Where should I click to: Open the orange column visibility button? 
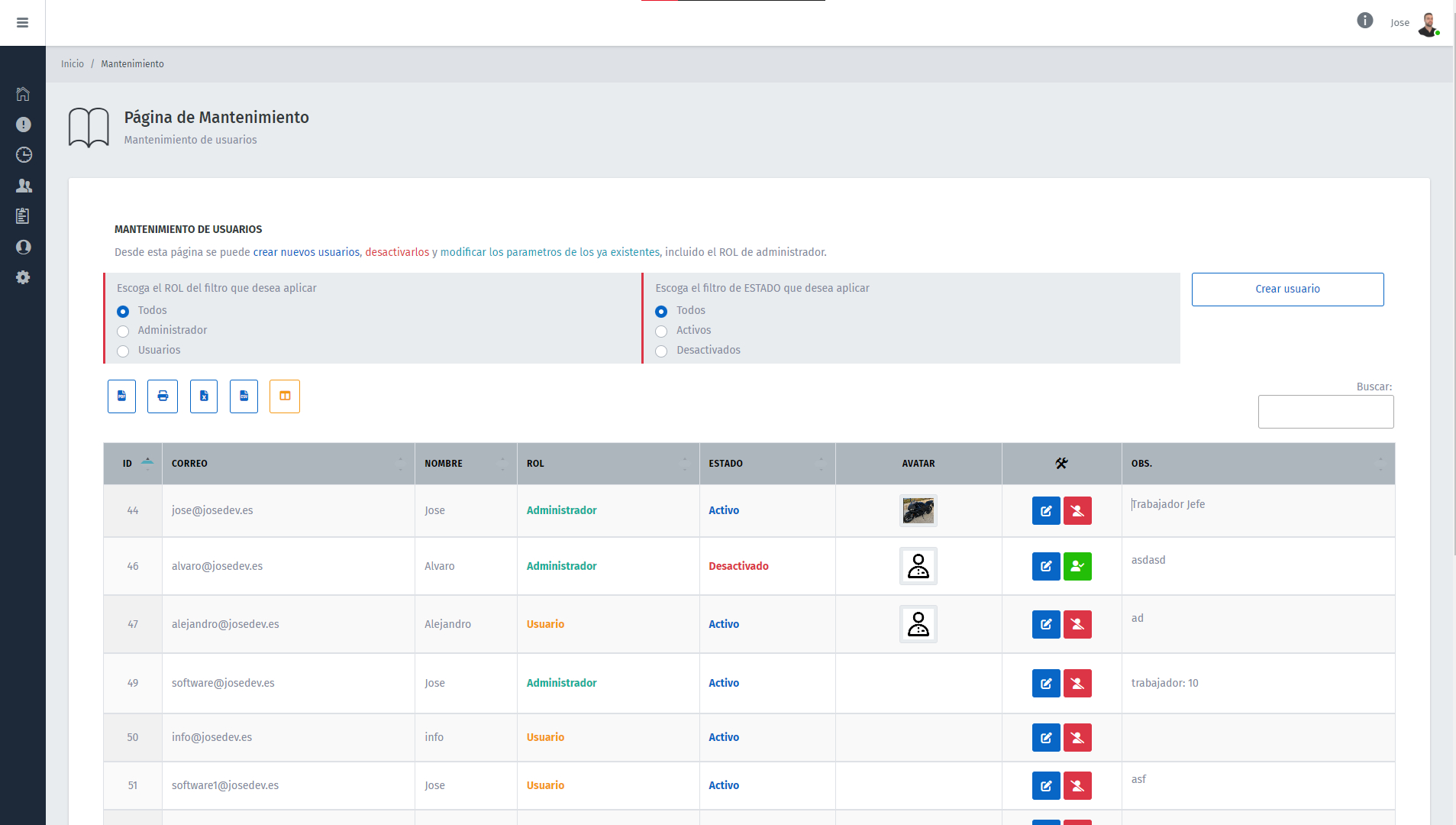[285, 396]
